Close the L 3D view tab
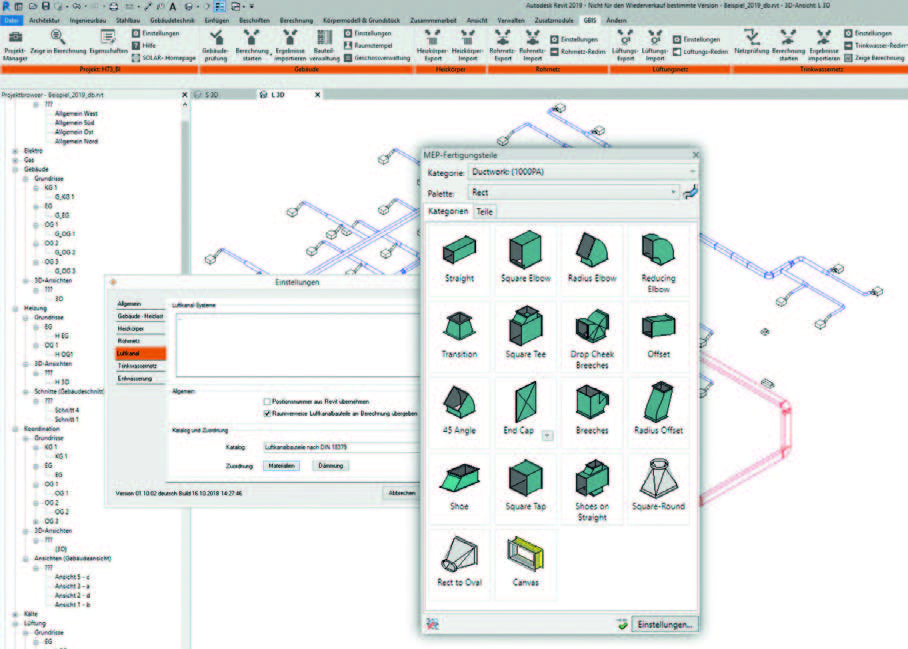908x649 pixels. [317, 94]
